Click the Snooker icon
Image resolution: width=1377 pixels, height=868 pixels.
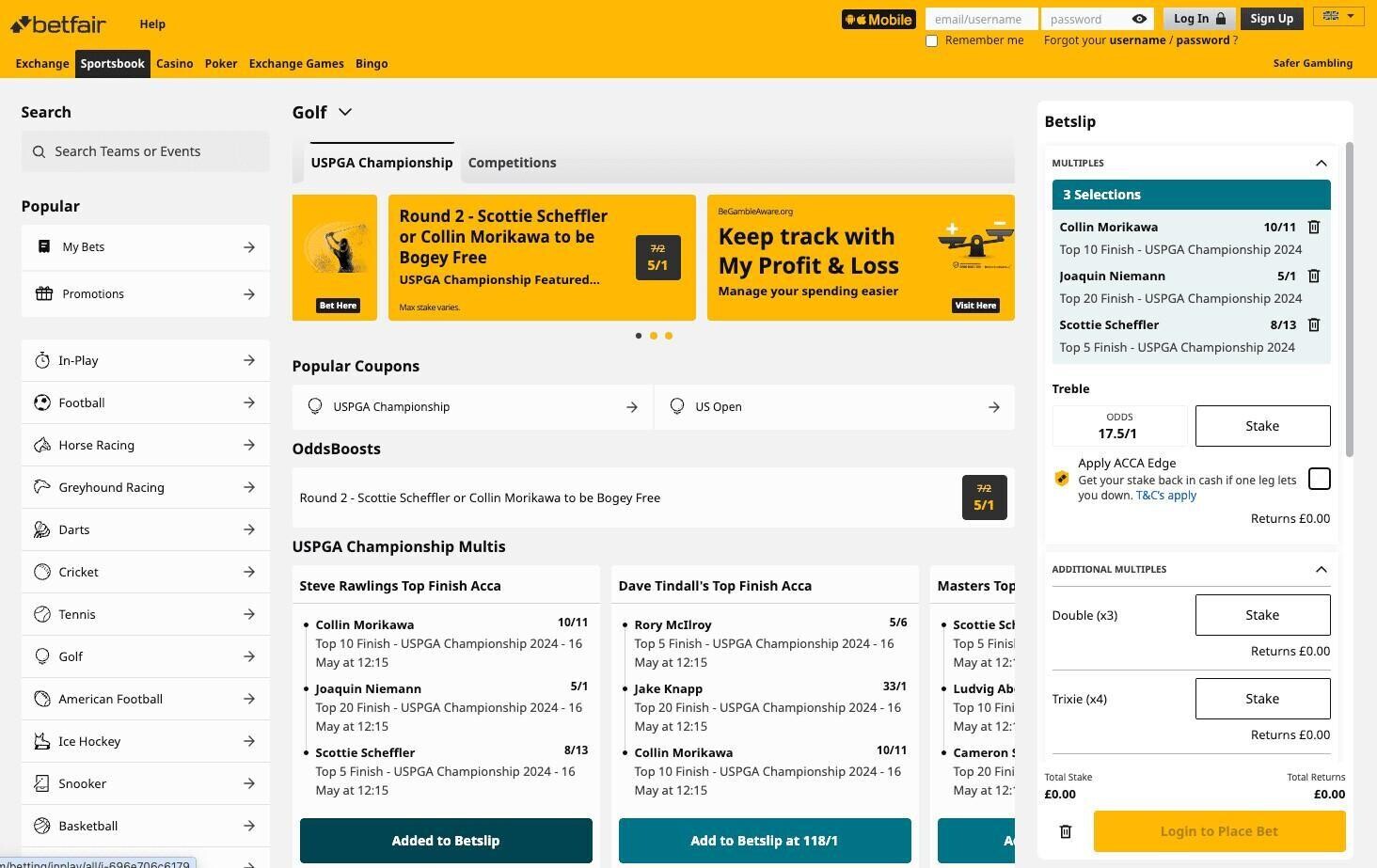pos(41,783)
